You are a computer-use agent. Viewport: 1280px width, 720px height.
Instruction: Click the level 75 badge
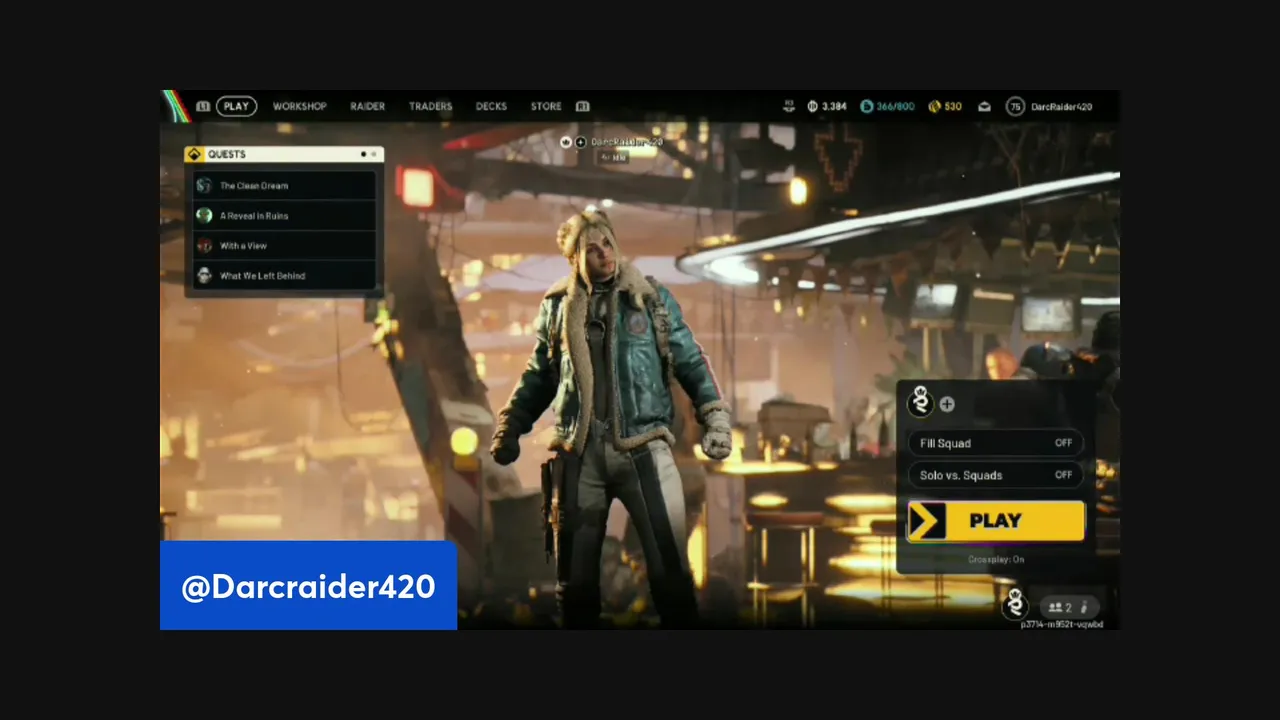click(x=1015, y=106)
